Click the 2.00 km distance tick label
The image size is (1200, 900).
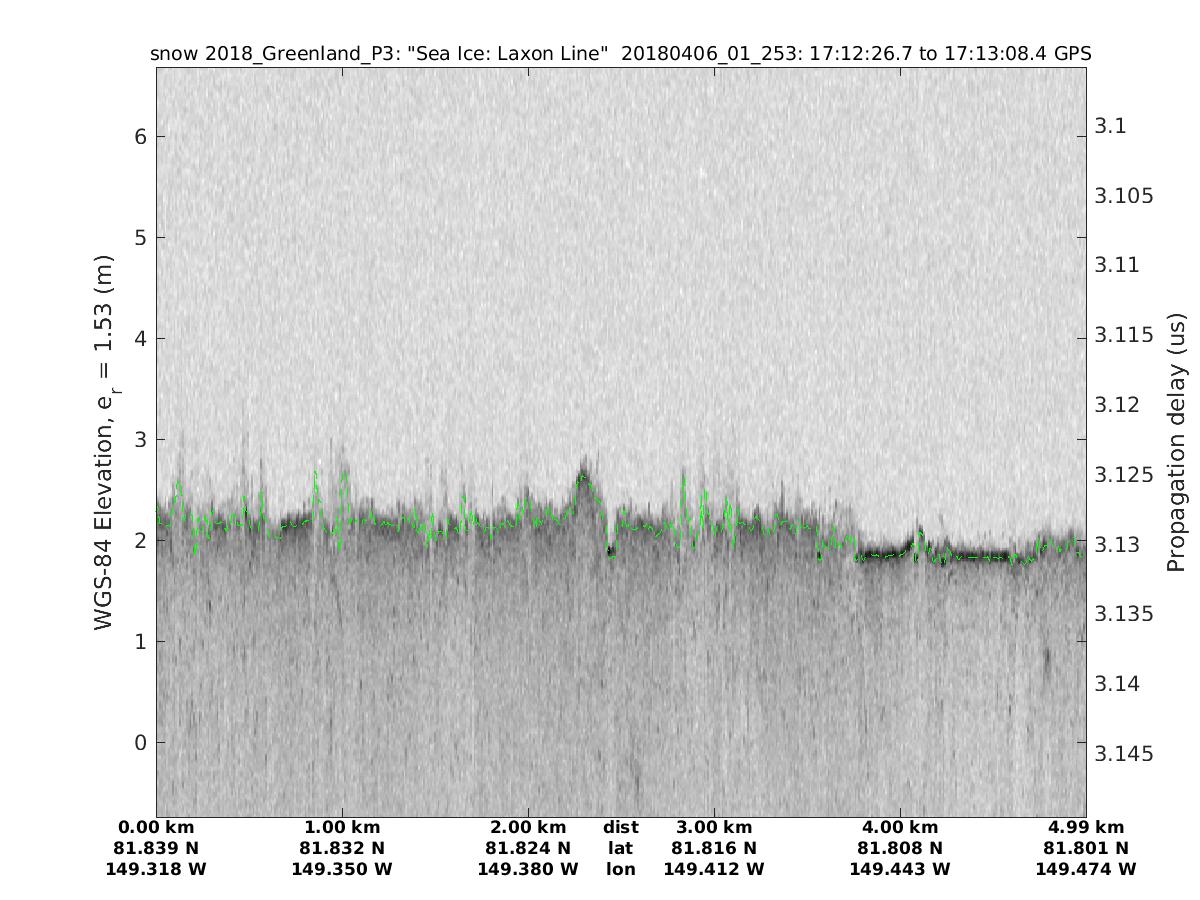(528, 827)
